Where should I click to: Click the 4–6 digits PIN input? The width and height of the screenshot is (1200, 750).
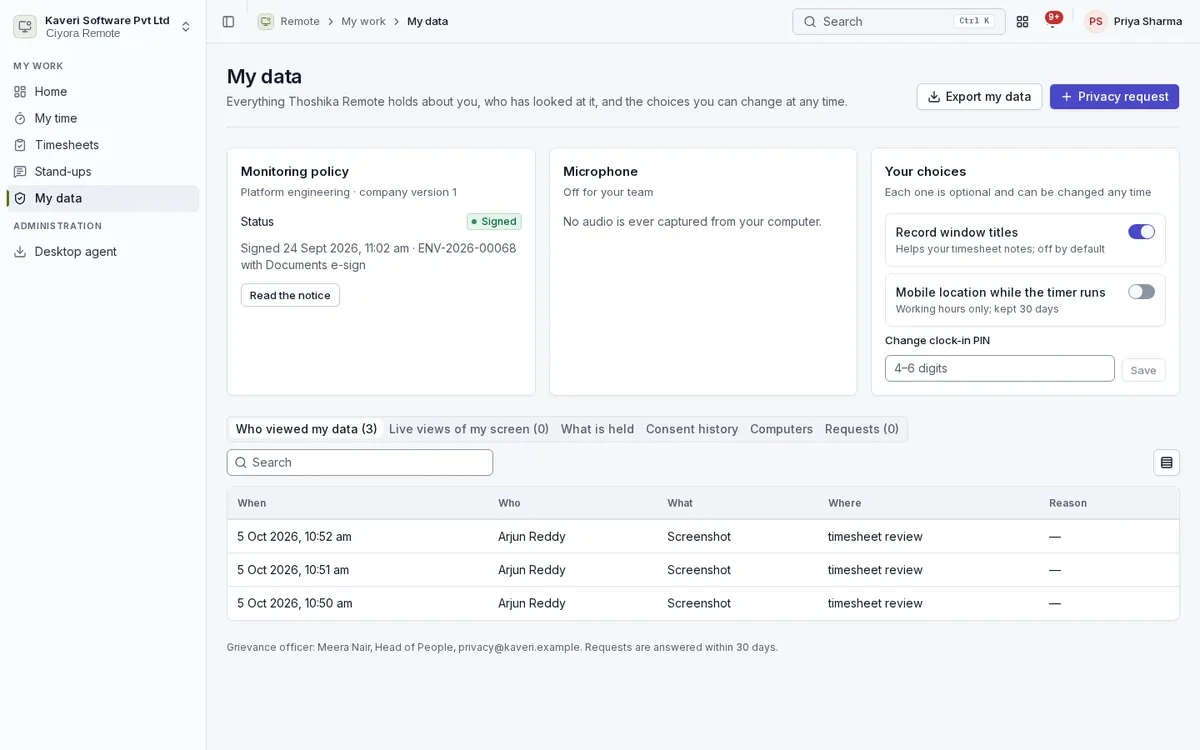click(999, 368)
